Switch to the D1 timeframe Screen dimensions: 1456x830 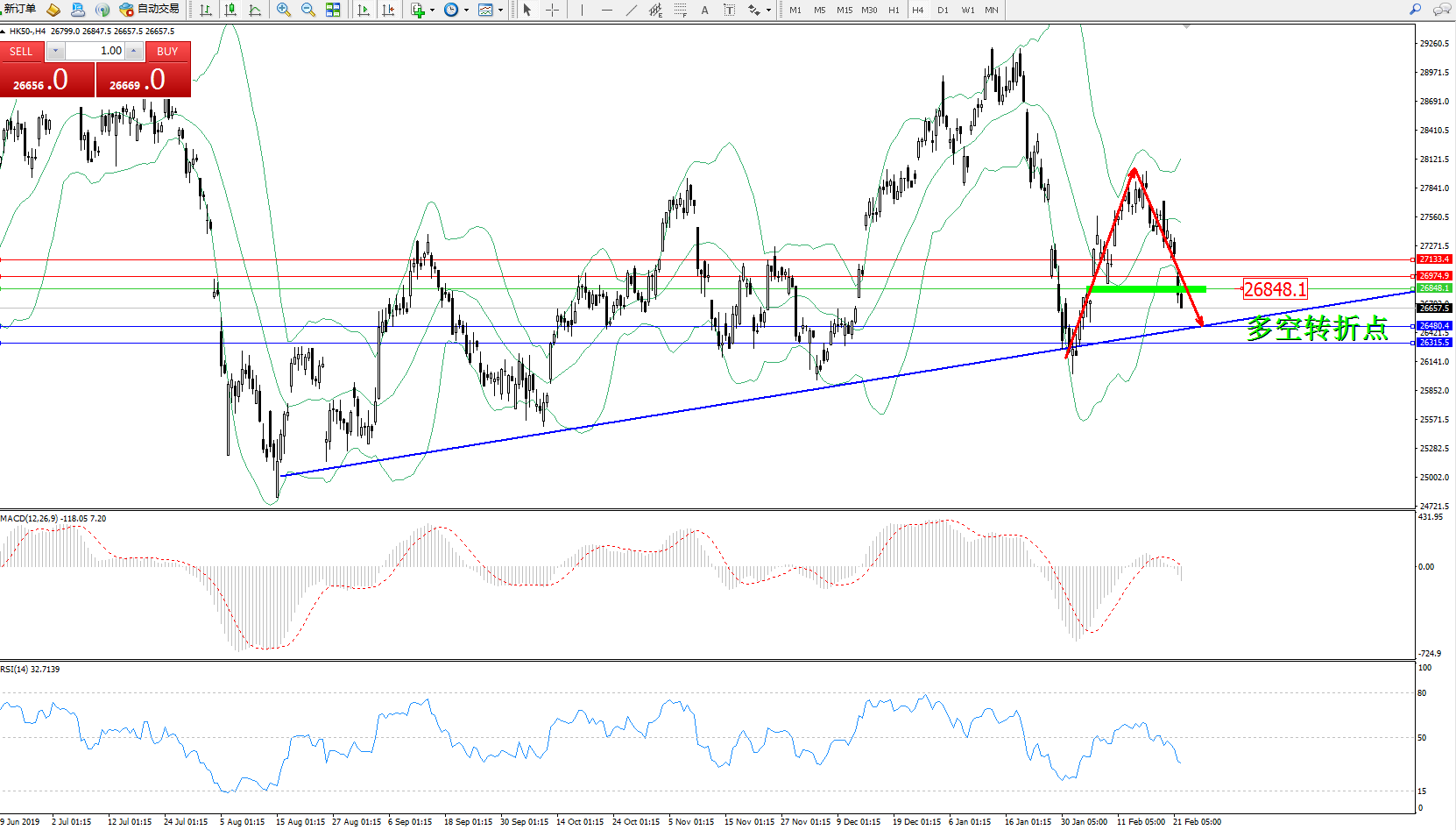coord(943,11)
